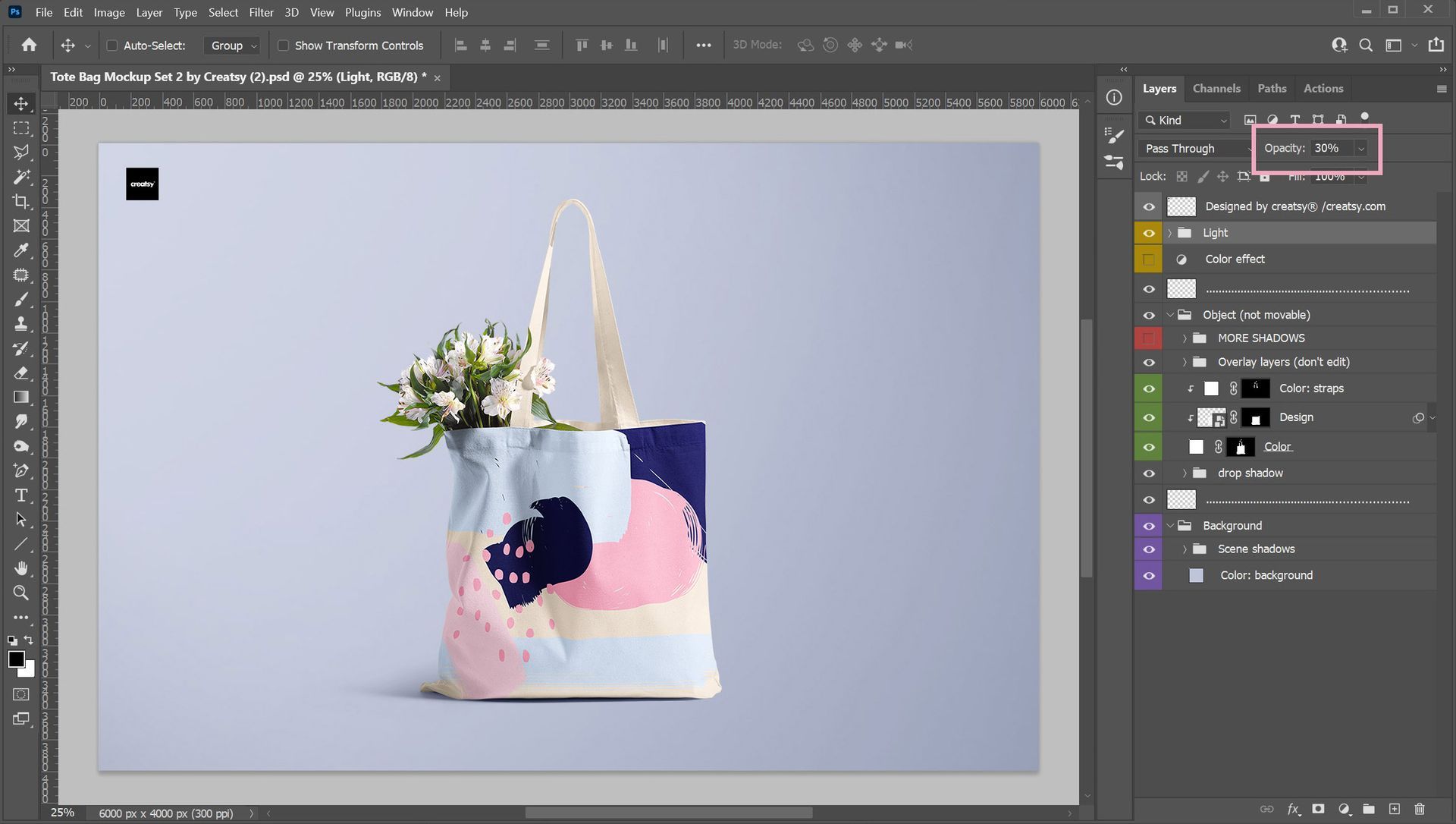Hide the Scene shadows group
The height and width of the screenshot is (824, 1456).
[x=1148, y=549]
